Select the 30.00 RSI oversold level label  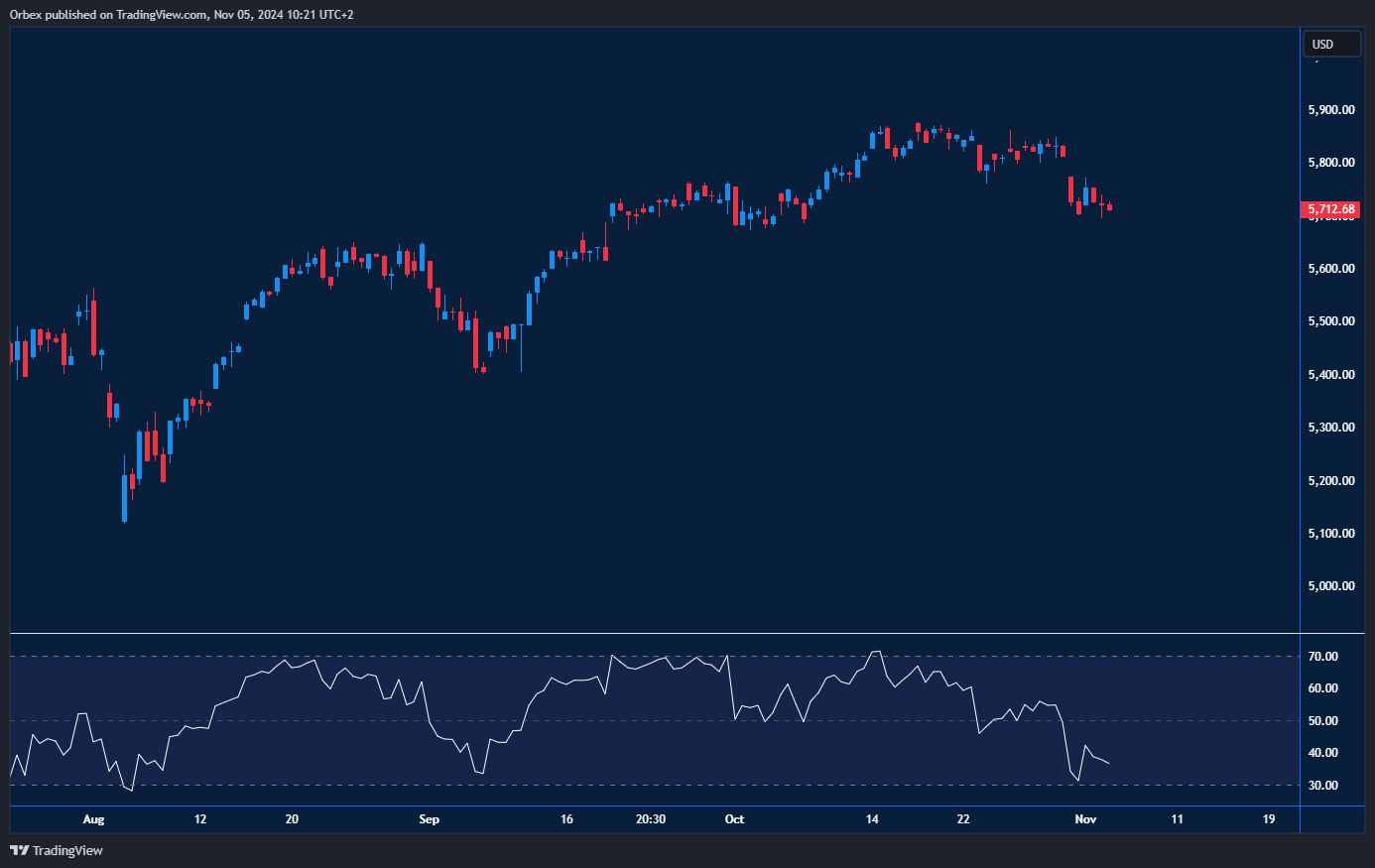click(x=1322, y=786)
